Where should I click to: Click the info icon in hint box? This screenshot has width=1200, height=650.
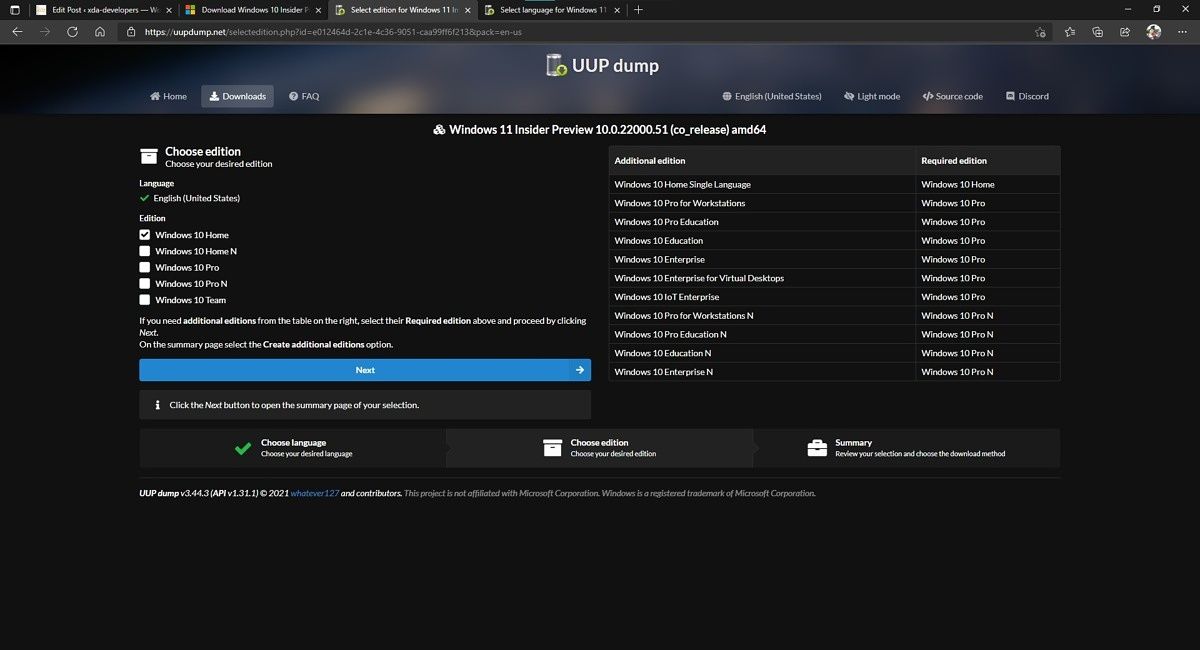(x=157, y=405)
